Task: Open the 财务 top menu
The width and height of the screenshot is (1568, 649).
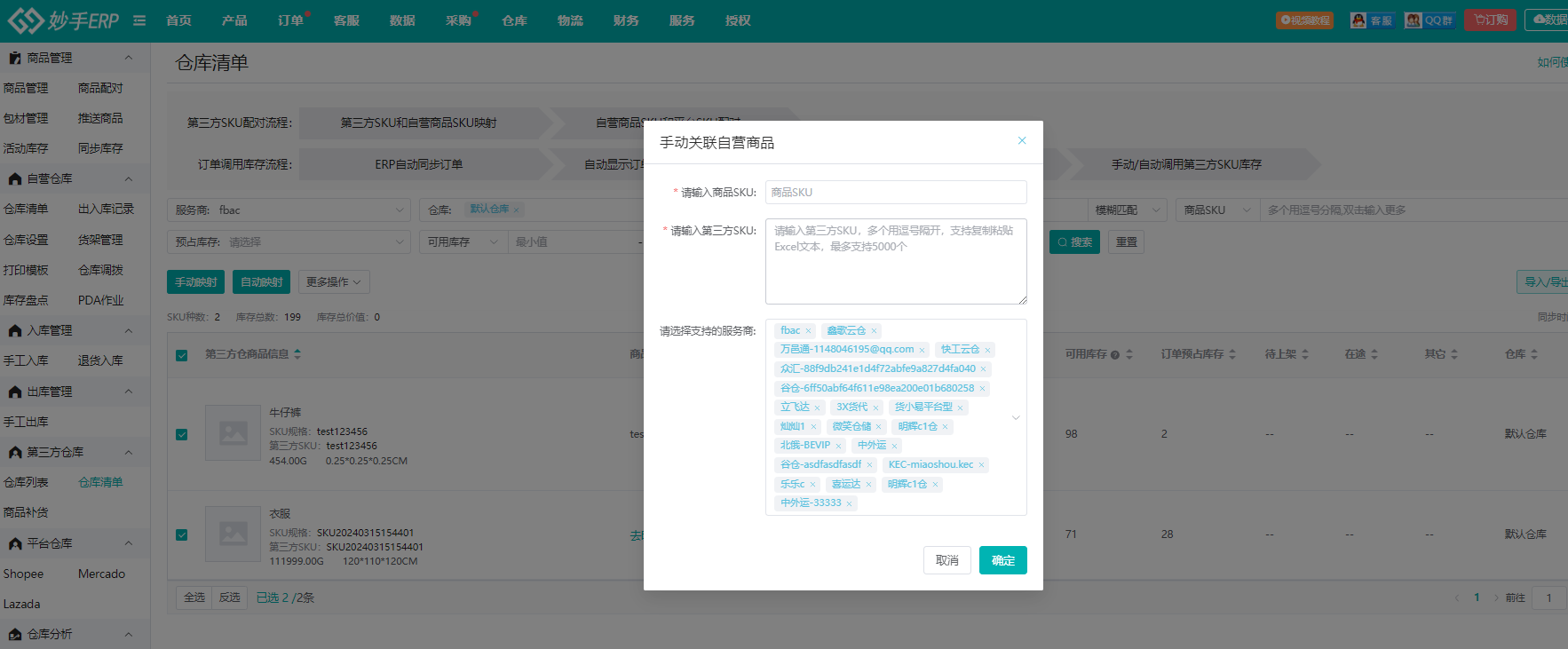Action: pos(626,20)
